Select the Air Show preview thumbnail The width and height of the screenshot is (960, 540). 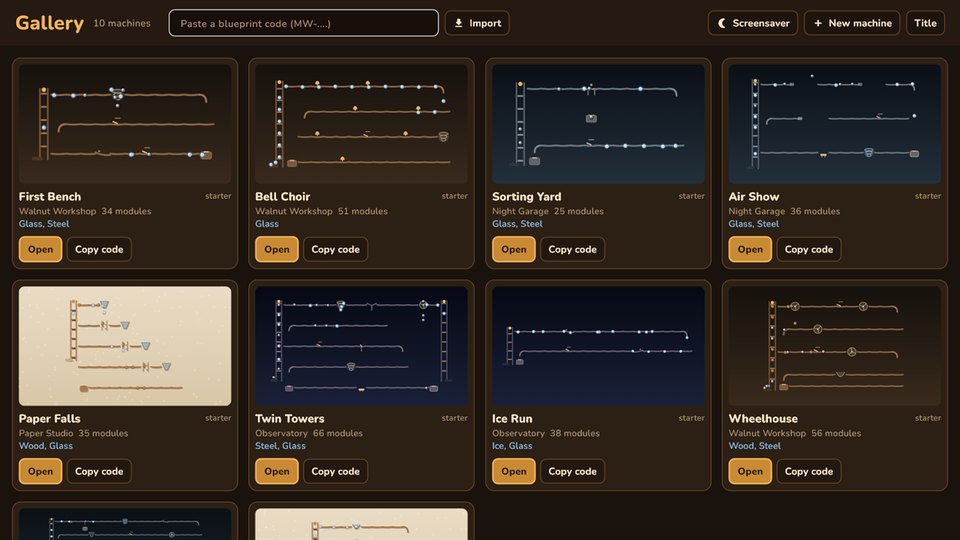click(x=834, y=124)
